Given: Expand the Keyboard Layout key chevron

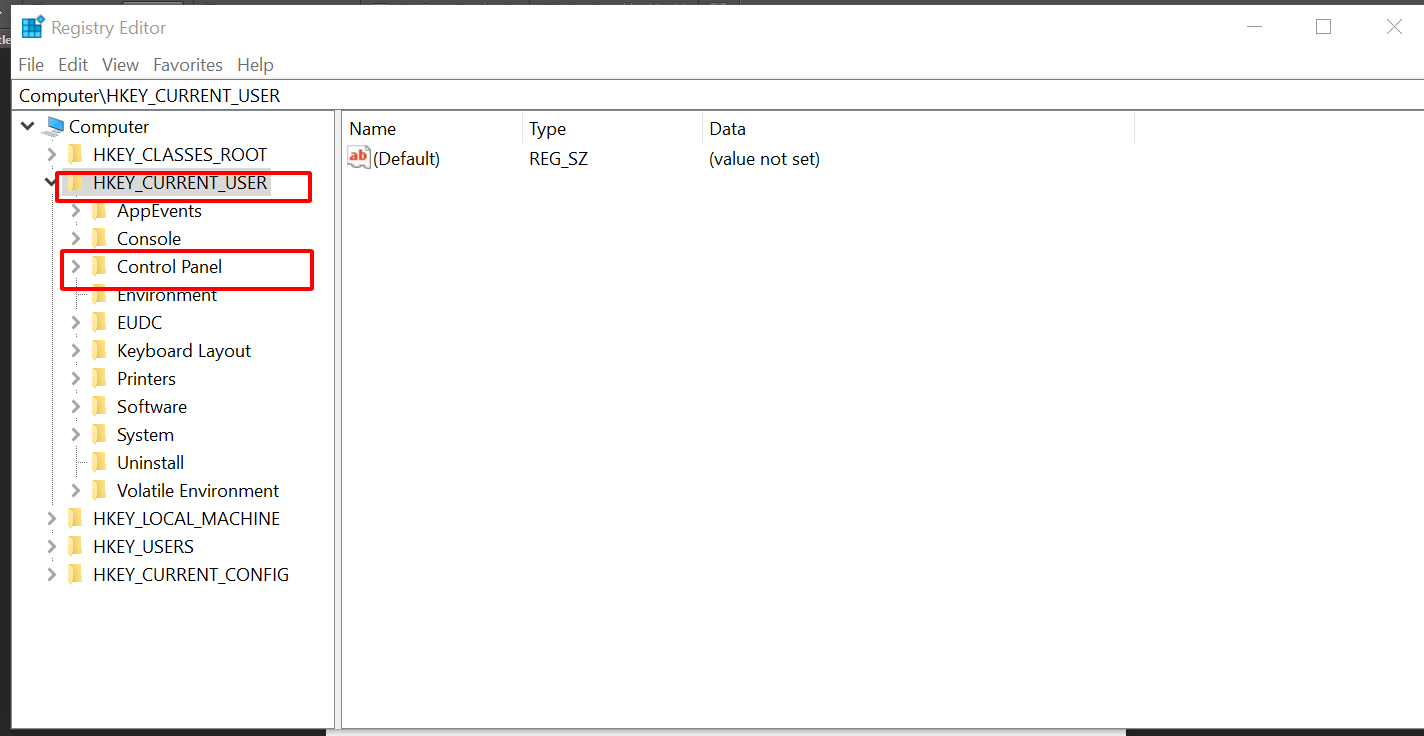Looking at the screenshot, I should (x=76, y=351).
